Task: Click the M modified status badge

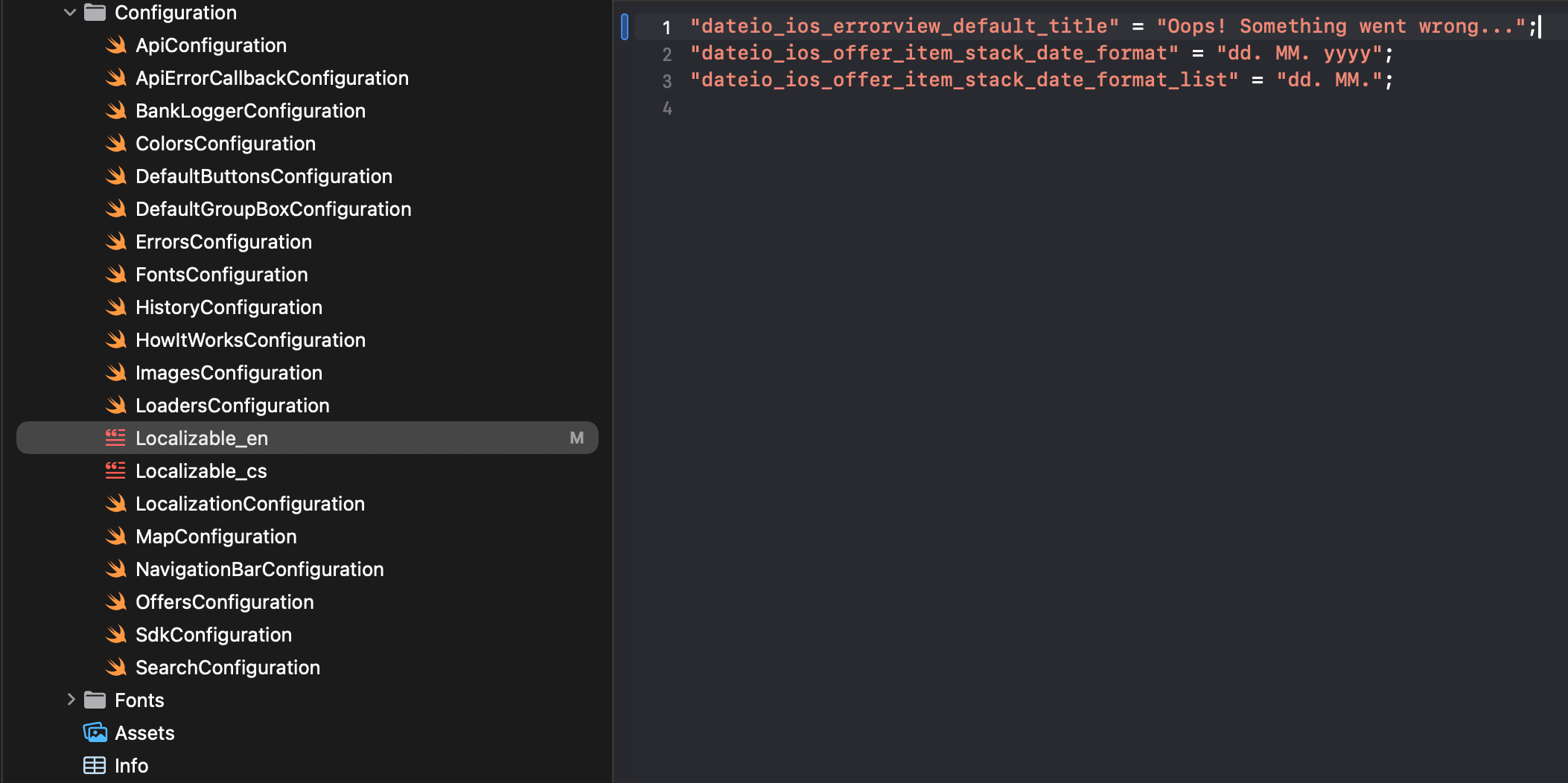Action: point(576,438)
